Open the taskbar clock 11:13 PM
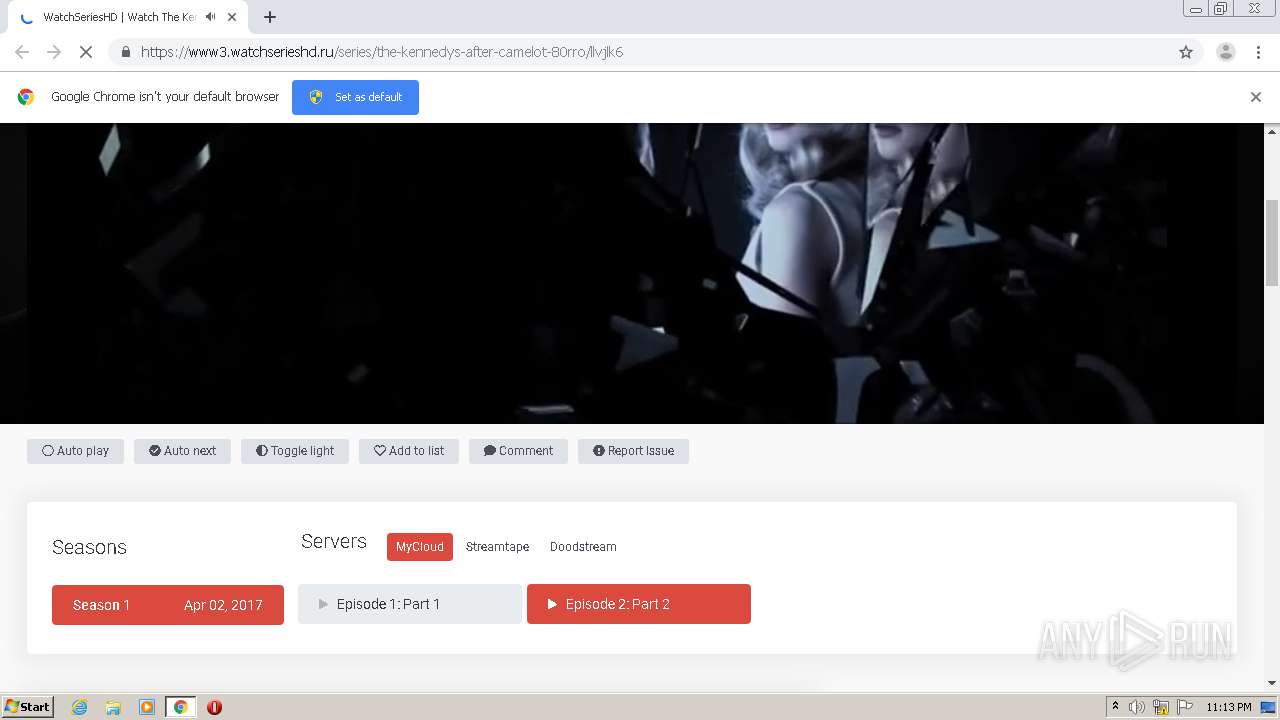This screenshot has width=1280, height=720. [x=1229, y=707]
